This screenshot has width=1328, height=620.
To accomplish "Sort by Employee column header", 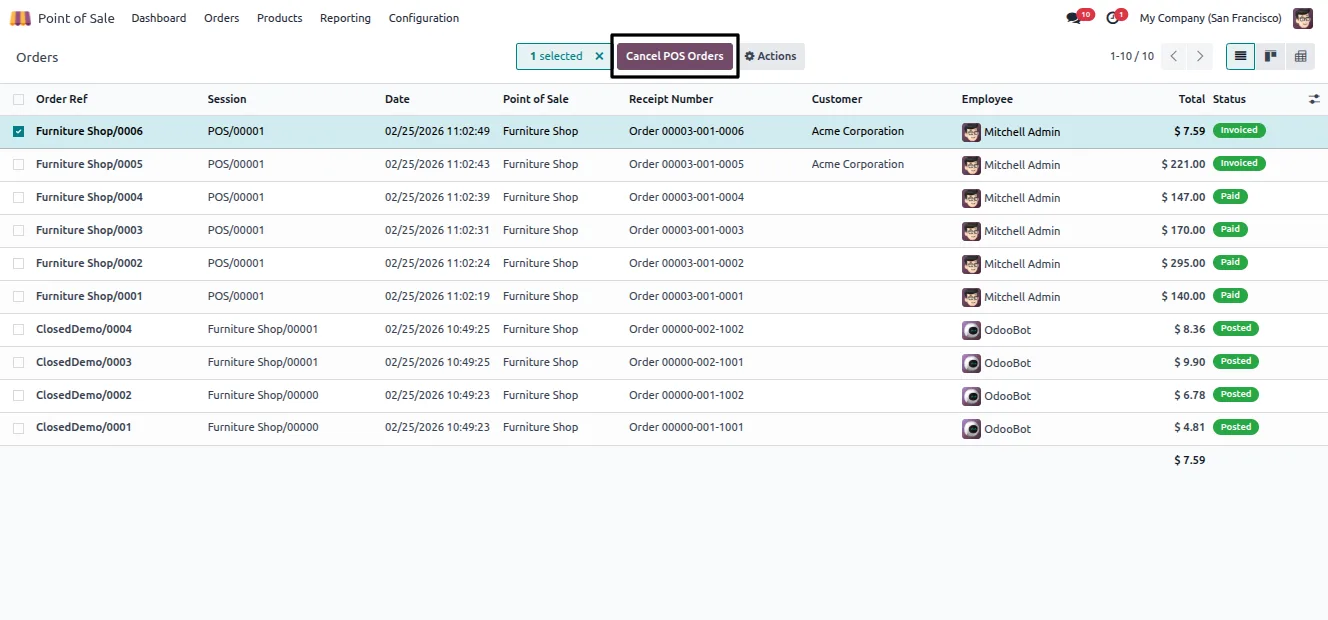I will 987,99.
